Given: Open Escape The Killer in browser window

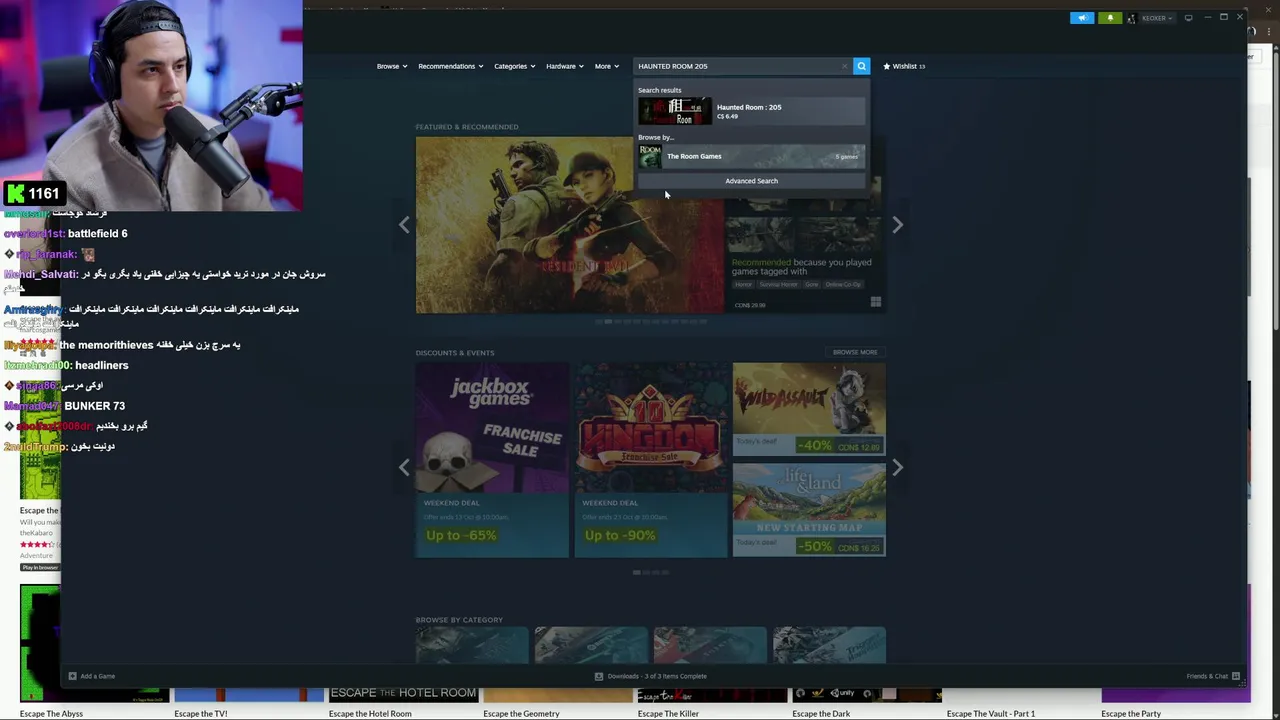Looking at the screenshot, I should click(x=668, y=713).
